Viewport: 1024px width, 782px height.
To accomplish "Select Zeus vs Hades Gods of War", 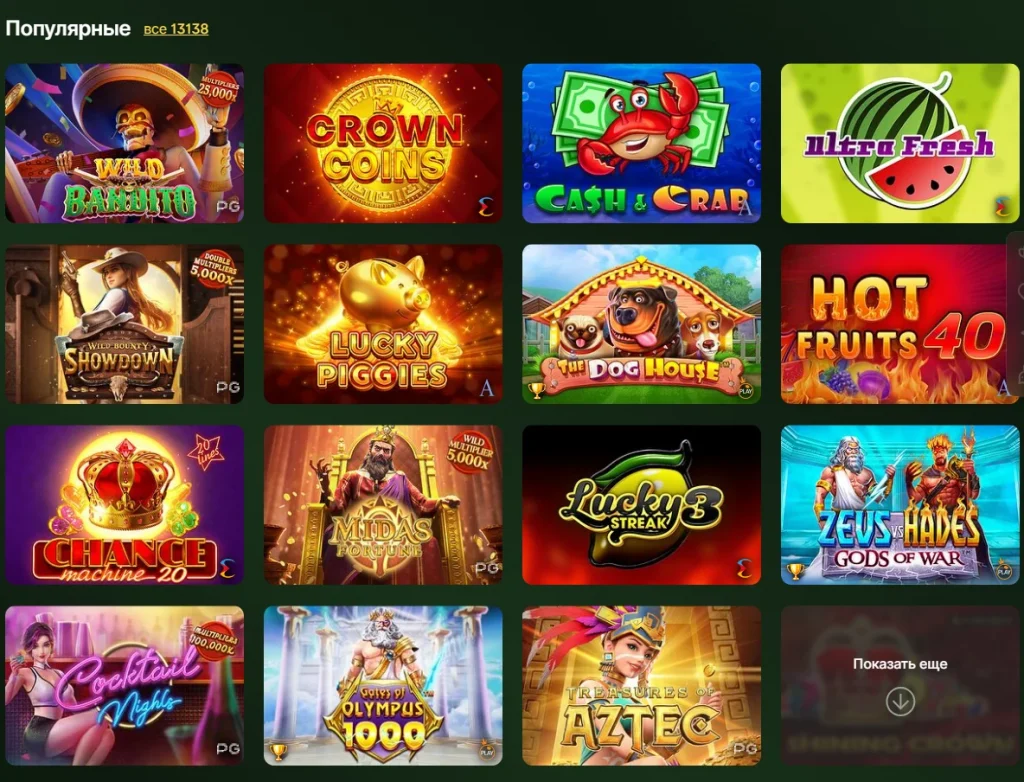I will tap(900, 505).
